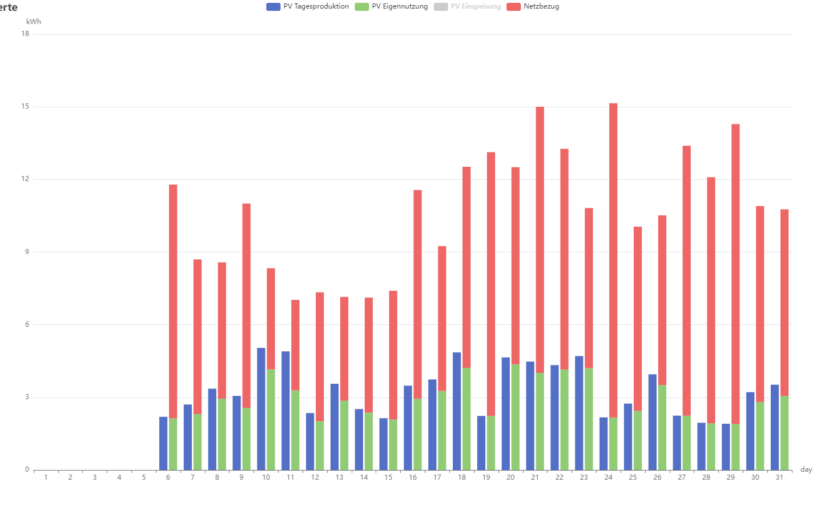Select the blue production bar for day 23
The height and width of the screenshot is (510, 825).
pos(579,413)
